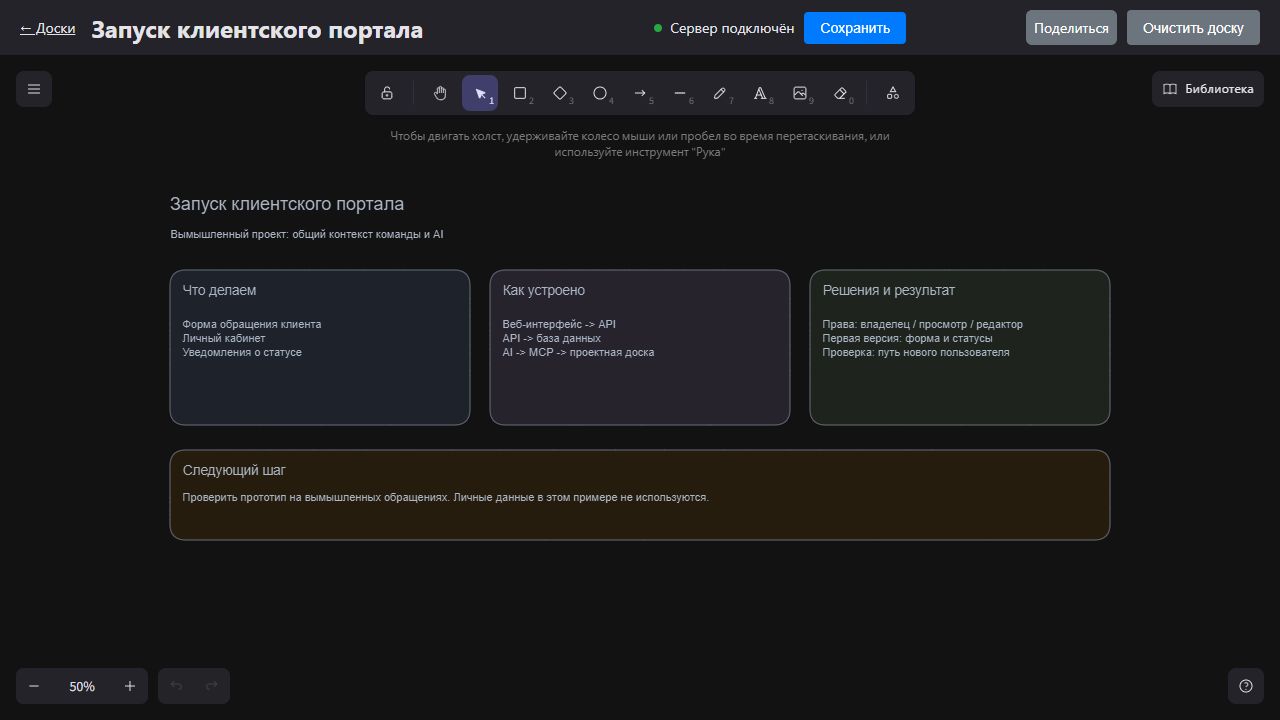Select the Insert image tool

click(x=800, y=93)
